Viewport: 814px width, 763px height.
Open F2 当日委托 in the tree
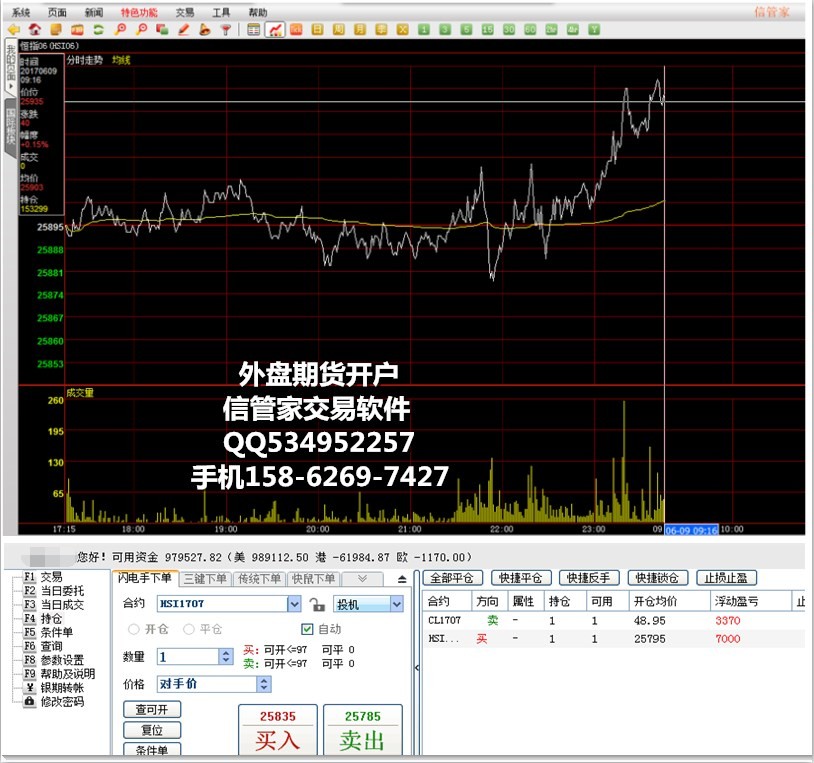coord(54,591)
